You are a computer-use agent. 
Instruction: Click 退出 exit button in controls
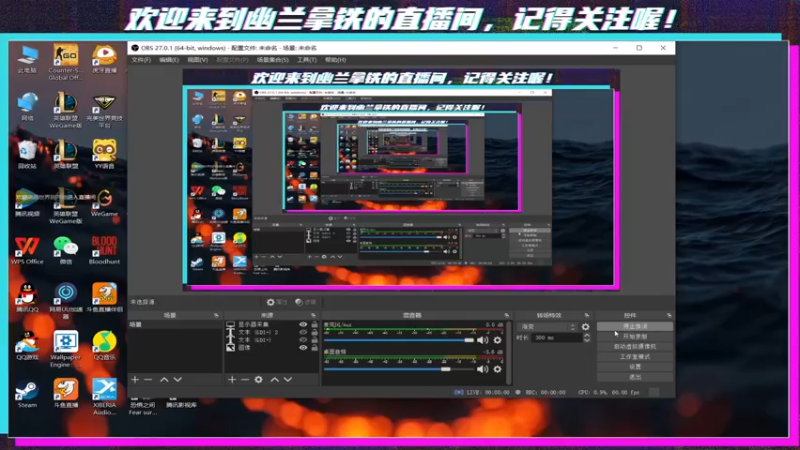click(635, 377)
